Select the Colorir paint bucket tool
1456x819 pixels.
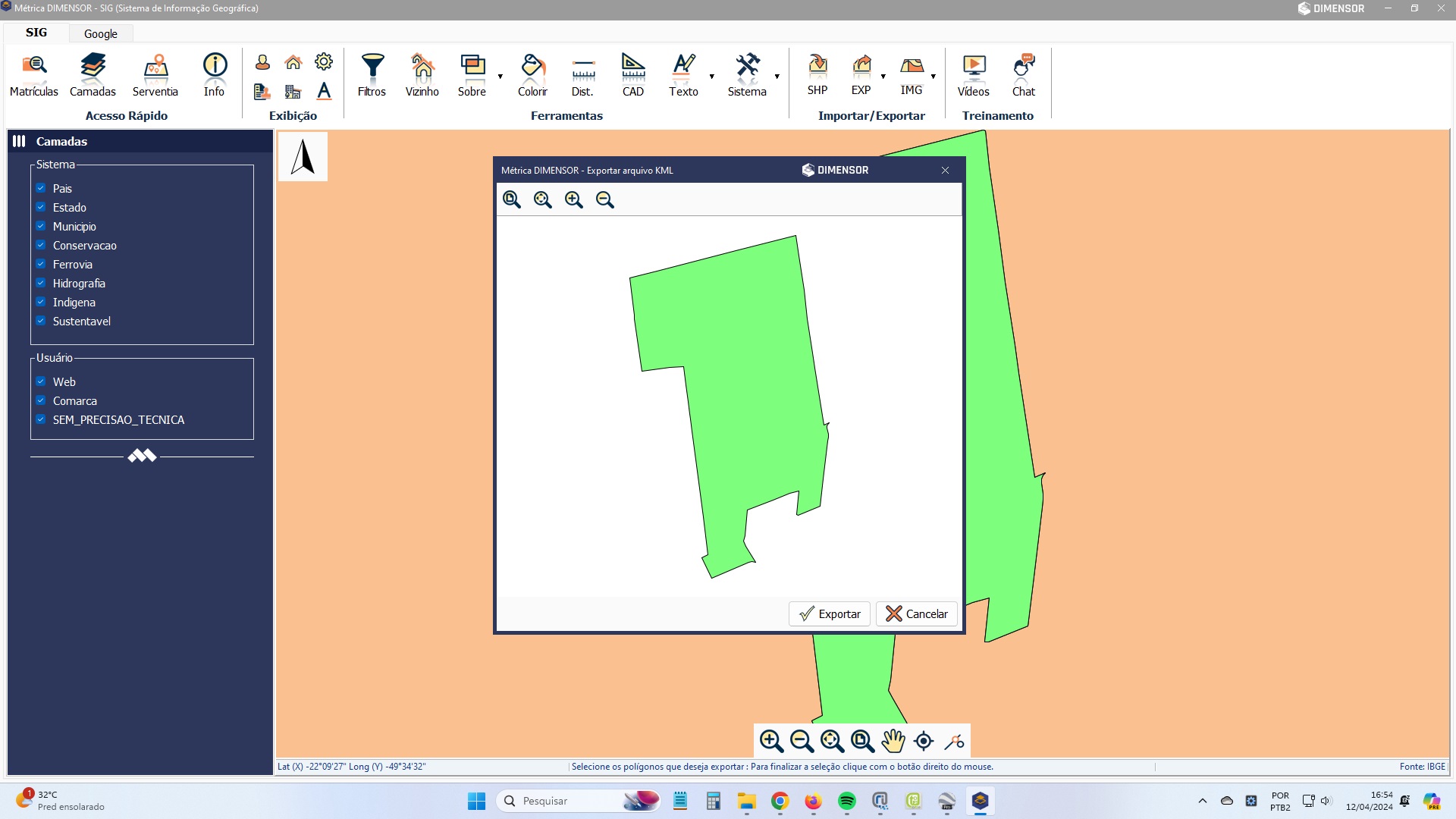[533, 75]
